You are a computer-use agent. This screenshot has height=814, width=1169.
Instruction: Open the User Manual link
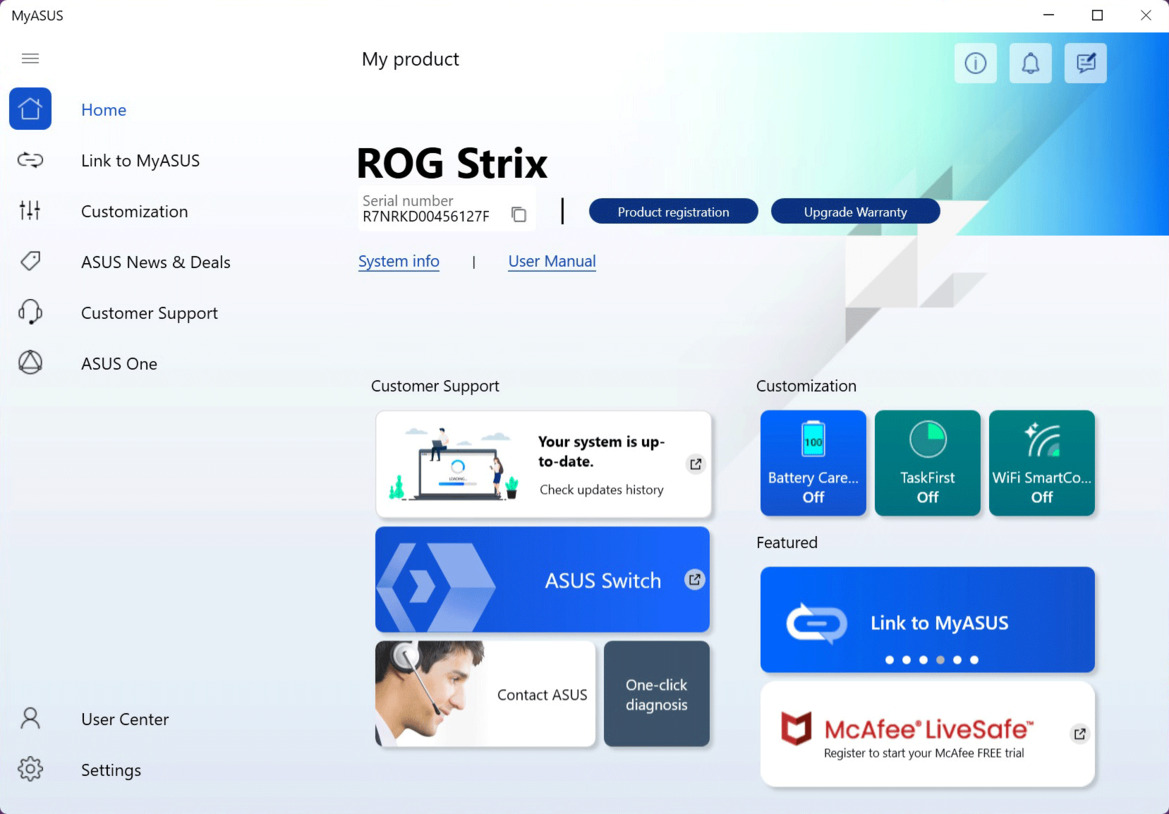(552, 262)
